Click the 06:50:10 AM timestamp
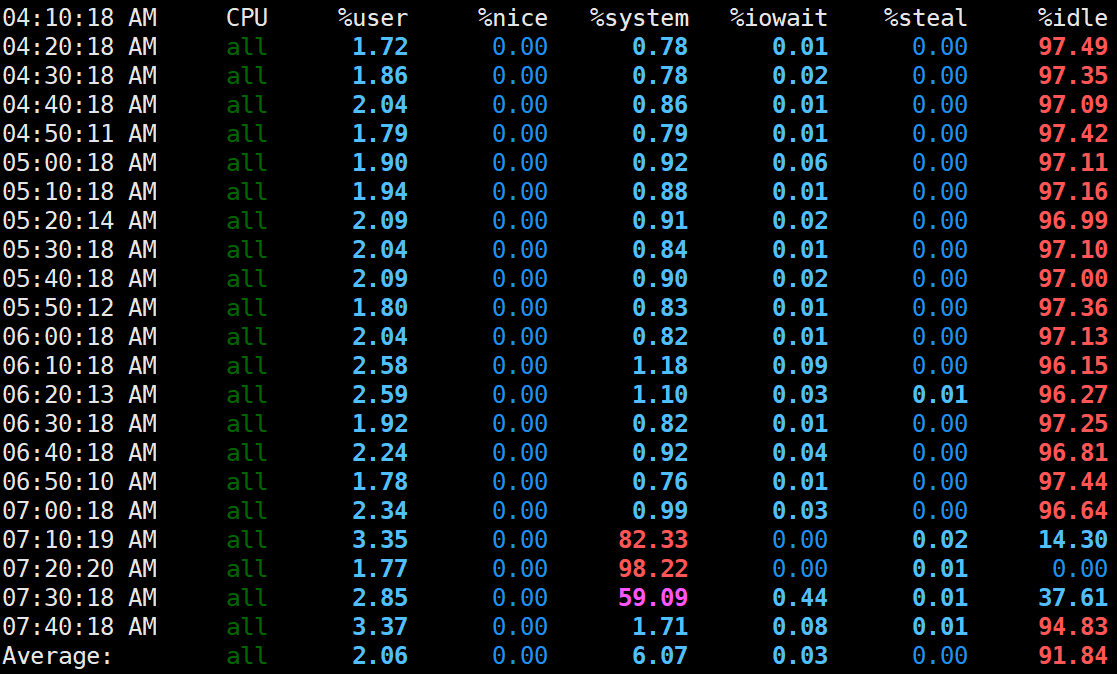The height and width of the screenshot is (674, 1117). click(80, 482)
